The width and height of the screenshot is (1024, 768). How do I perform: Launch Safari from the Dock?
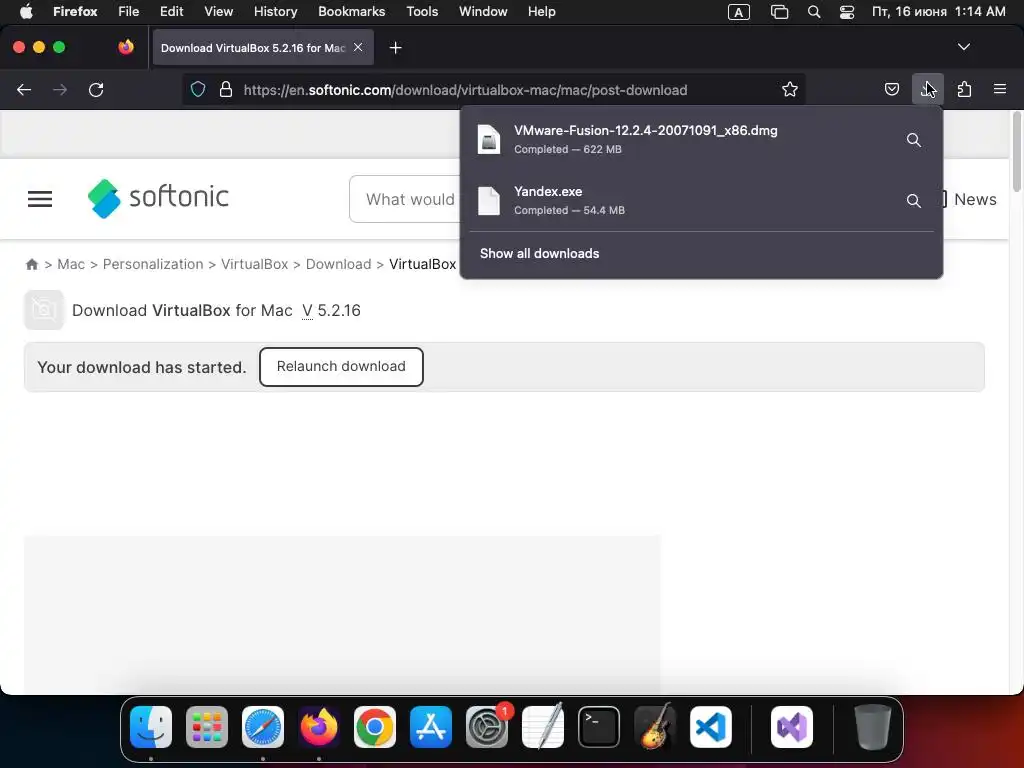(263, 727)
